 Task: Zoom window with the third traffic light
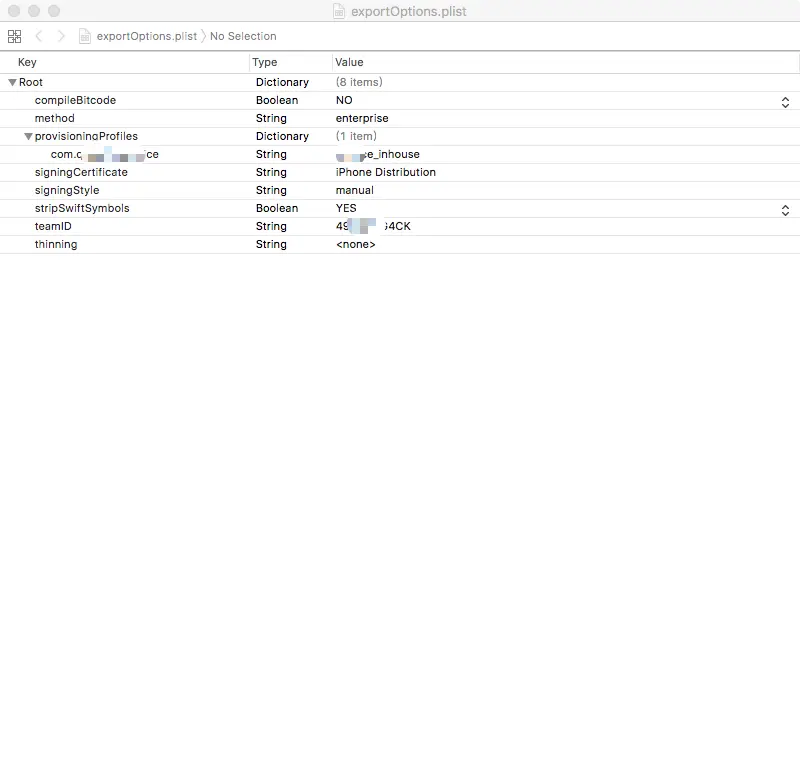tap(54, 11)
